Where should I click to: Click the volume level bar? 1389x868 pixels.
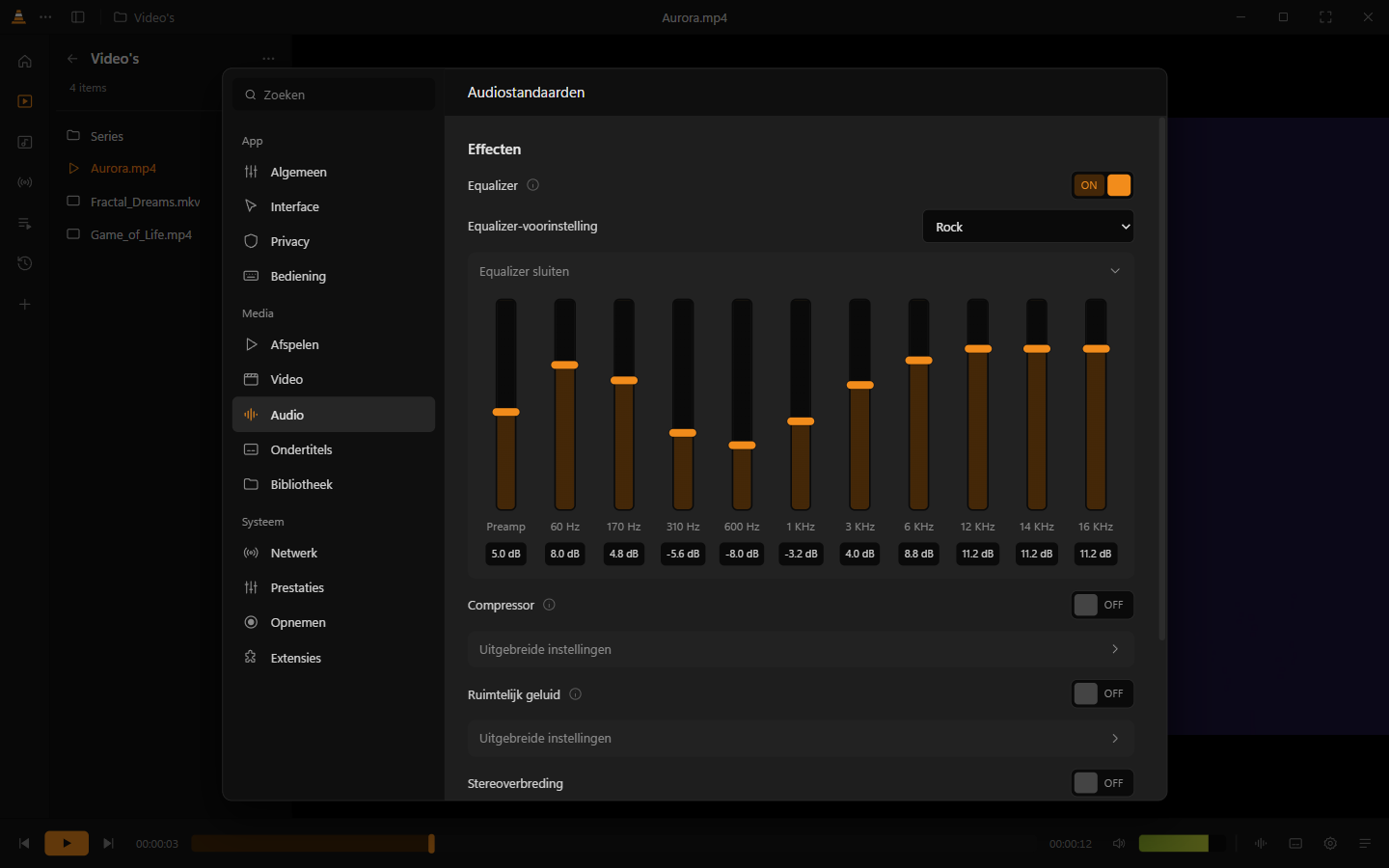[x=1183, y=844]
